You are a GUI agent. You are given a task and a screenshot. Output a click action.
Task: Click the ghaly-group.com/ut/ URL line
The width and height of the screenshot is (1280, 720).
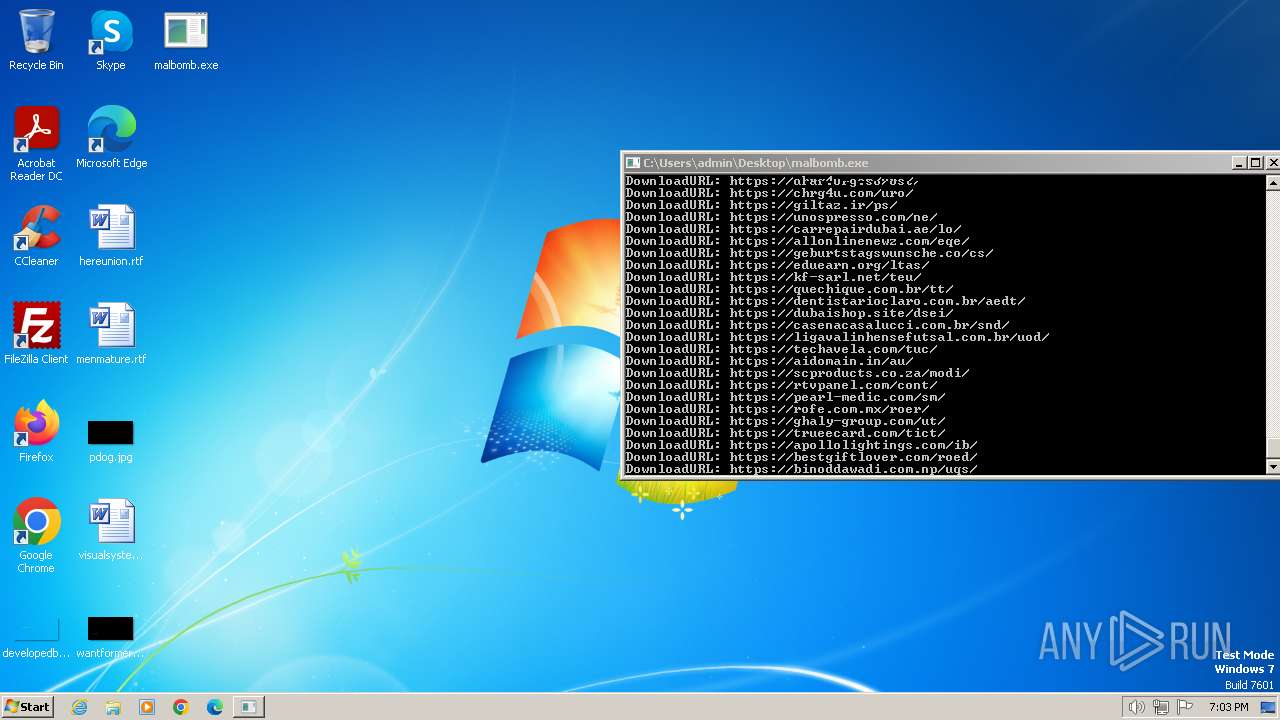click(x=785, y=421)
